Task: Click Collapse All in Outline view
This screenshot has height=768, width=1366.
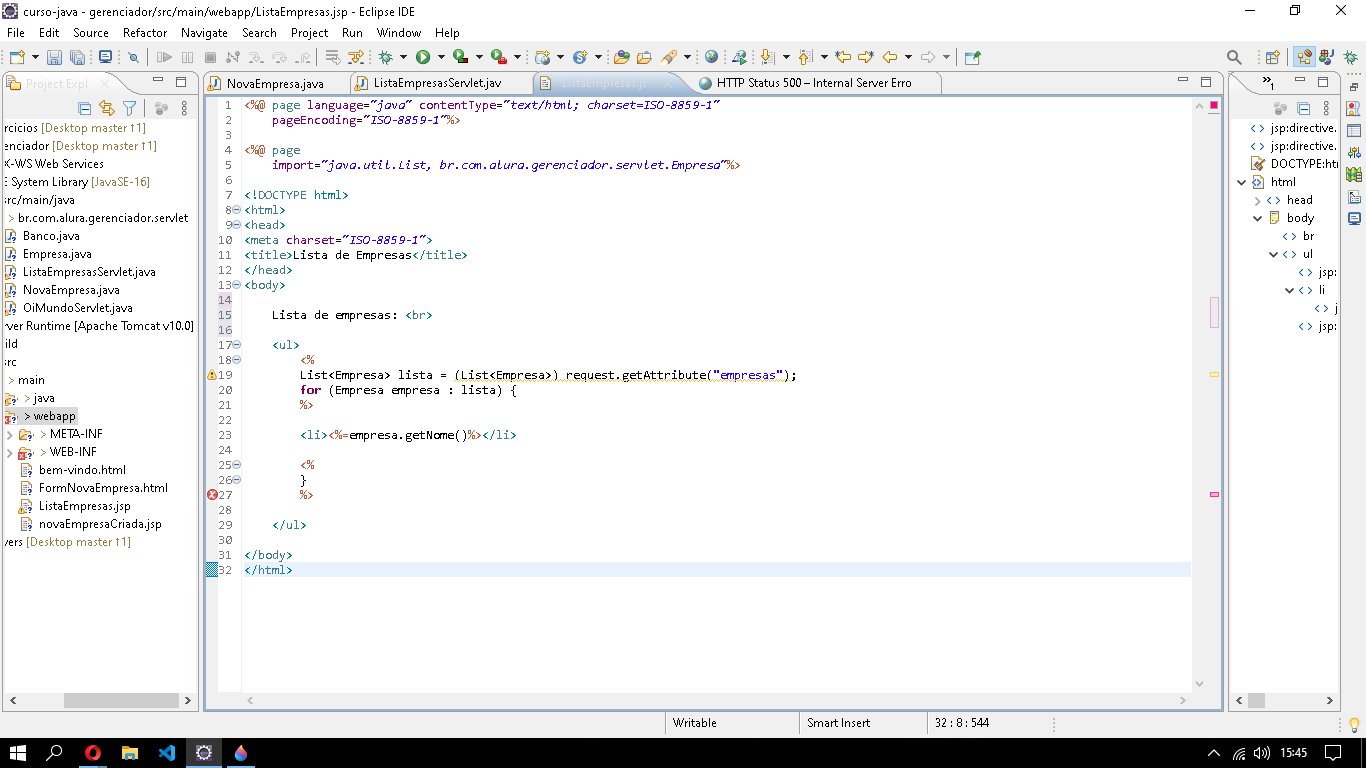Action: (1303, 108)
